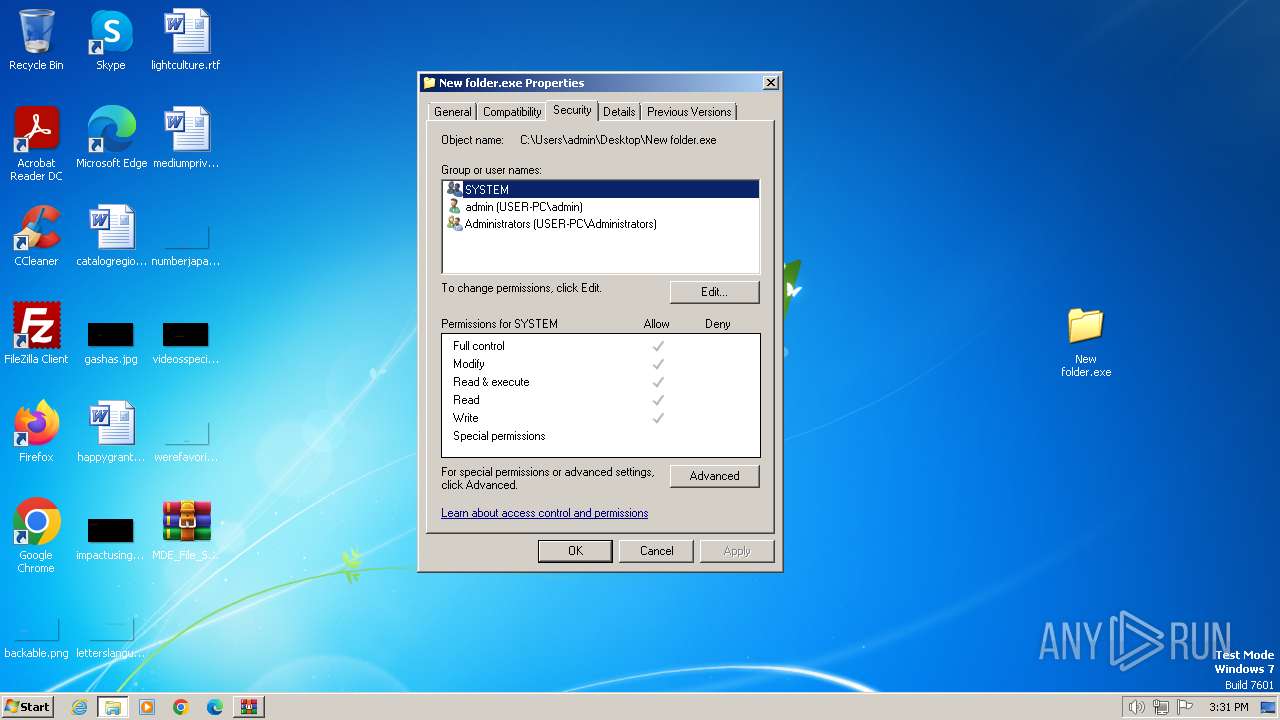Click the Full control allow checkmark
The height and width of the screenshot is (720, 1280).
click(x=658, y=346)
